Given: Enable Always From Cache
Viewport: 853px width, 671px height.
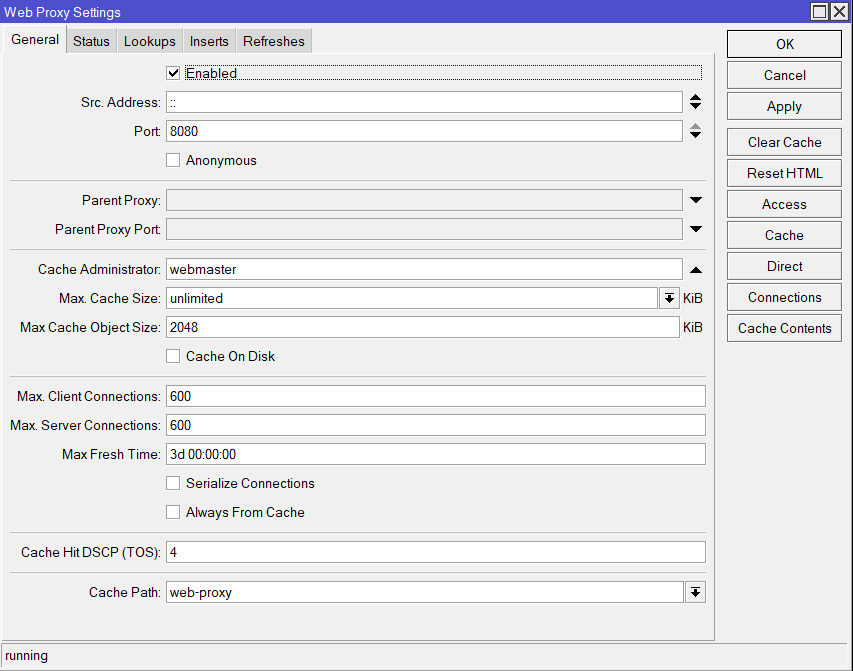Looking at the screenshot, I should coord(172,512).
